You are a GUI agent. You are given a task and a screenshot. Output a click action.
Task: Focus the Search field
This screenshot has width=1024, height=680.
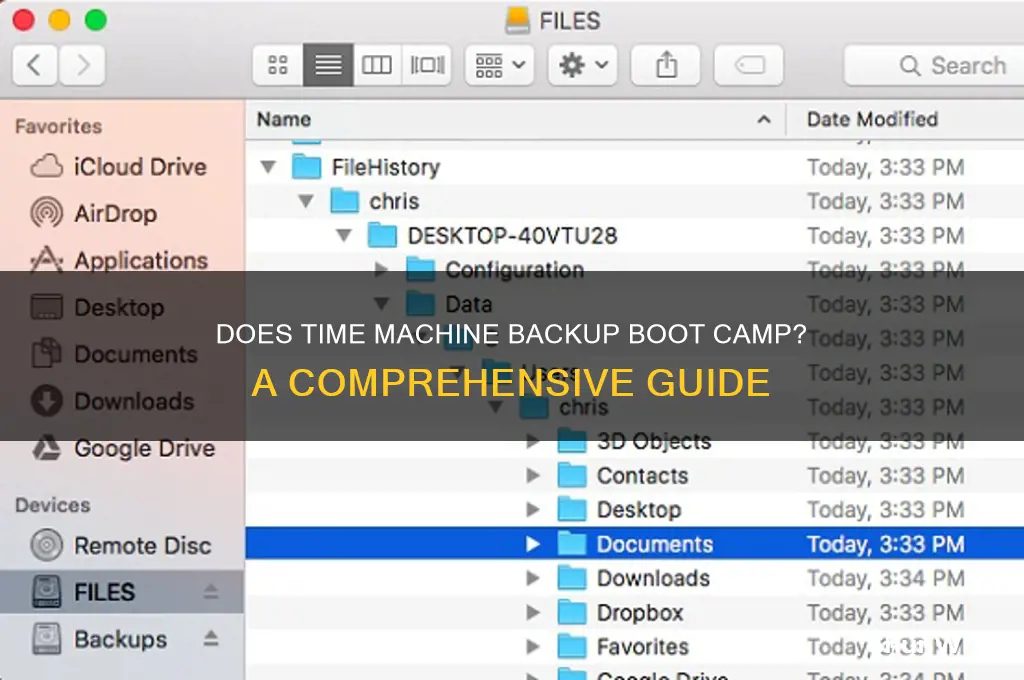coord(934,65)
